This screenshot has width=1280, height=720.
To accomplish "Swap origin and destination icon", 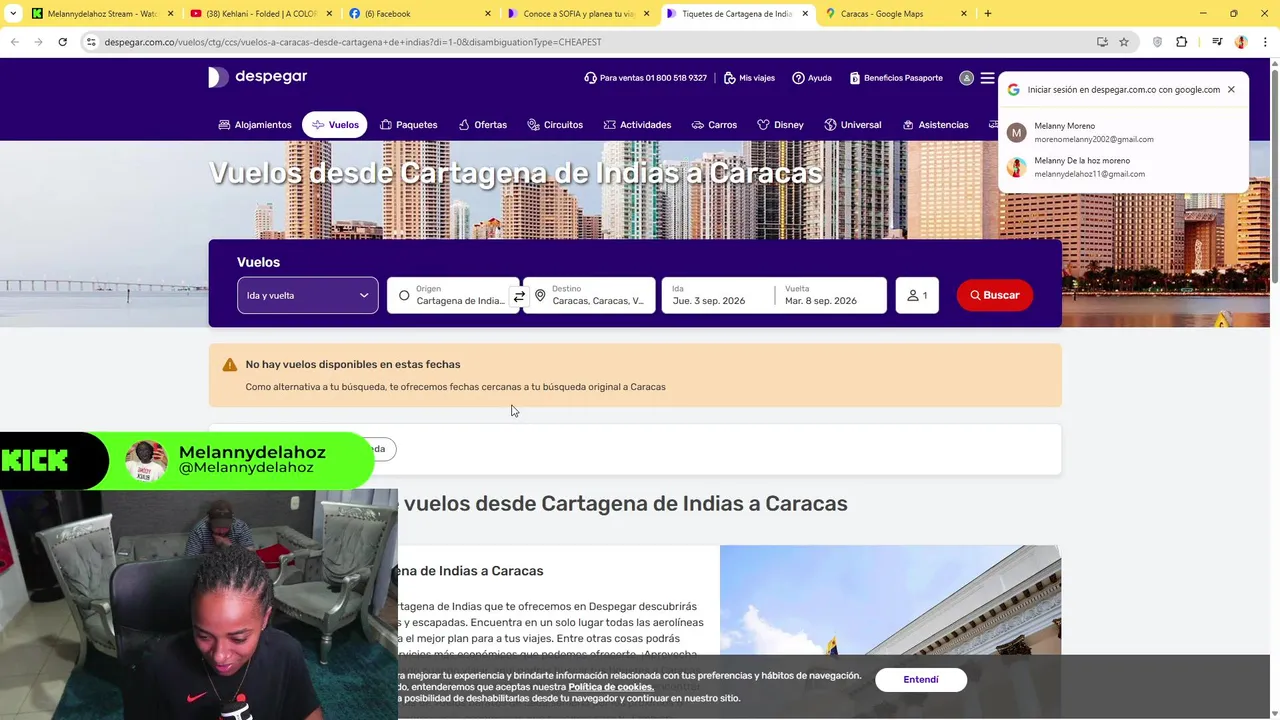I will (519, 296).
